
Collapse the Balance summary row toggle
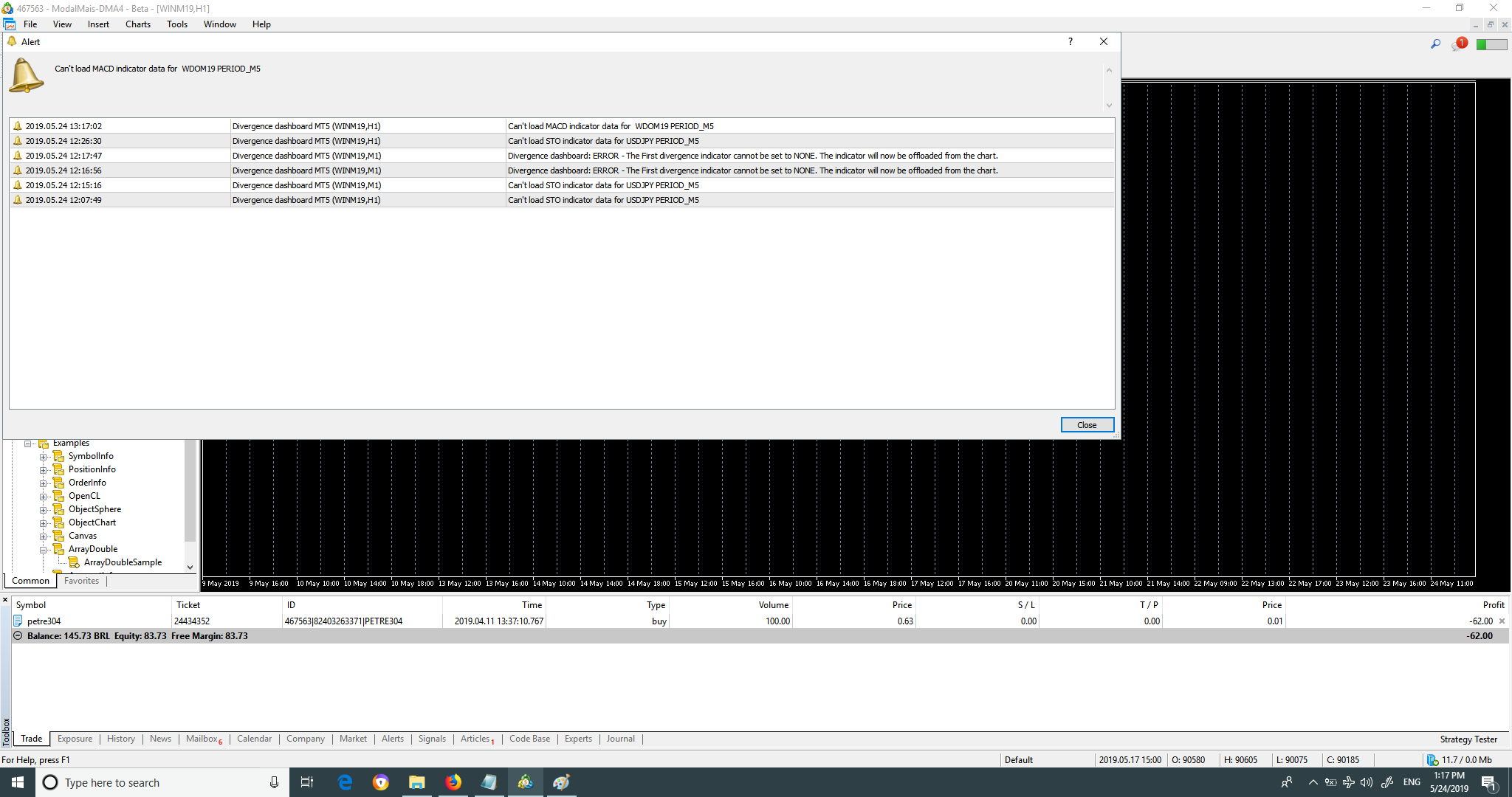pos(18,636)
